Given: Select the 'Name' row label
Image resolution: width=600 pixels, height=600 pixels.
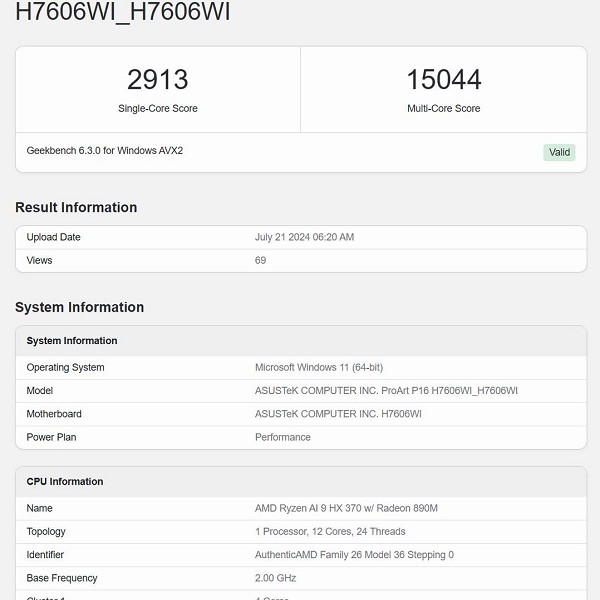Looking at the screenshot, I should tap(39, 508).
